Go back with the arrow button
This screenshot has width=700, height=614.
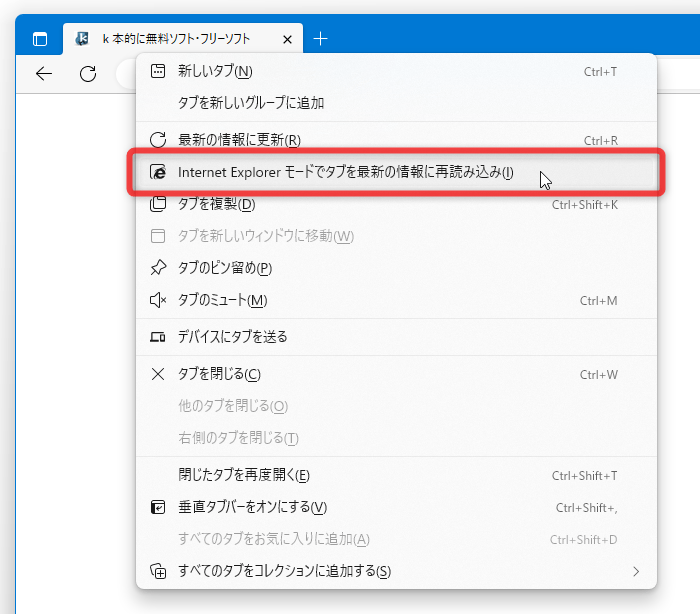tap(44, 74)
